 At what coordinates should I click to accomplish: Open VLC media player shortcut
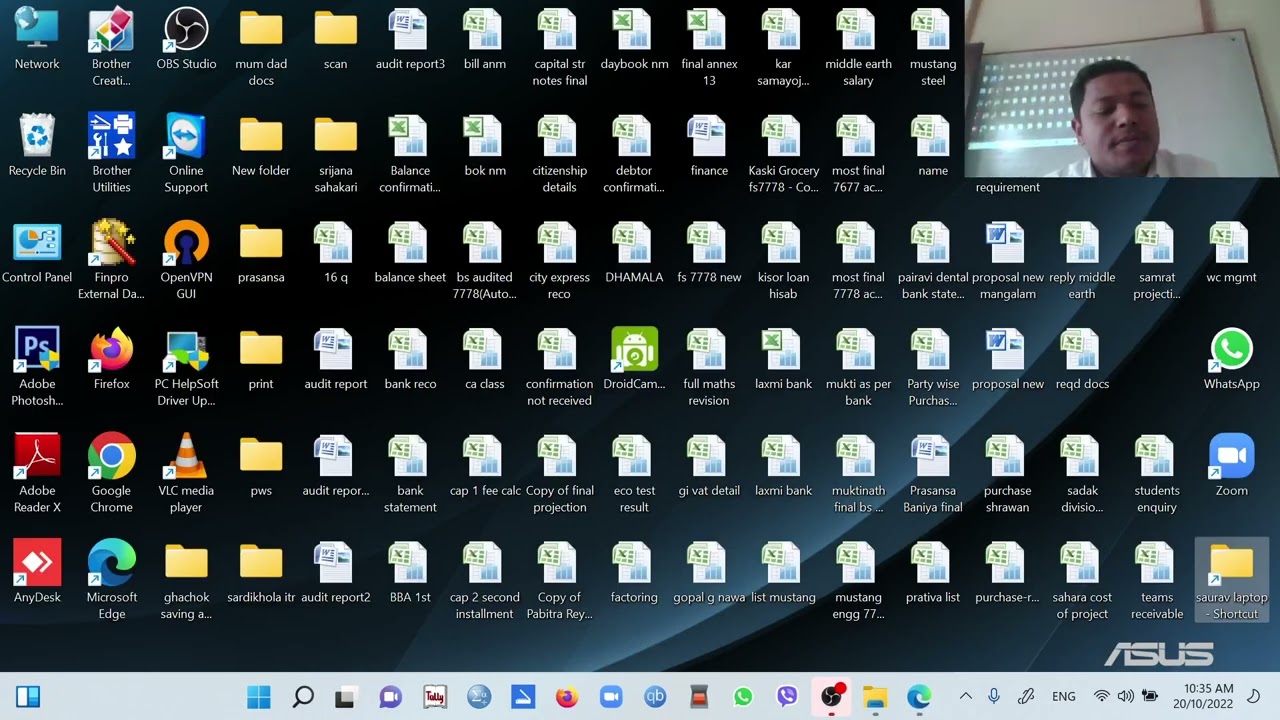pyautogui.click(x=186, y=474)
